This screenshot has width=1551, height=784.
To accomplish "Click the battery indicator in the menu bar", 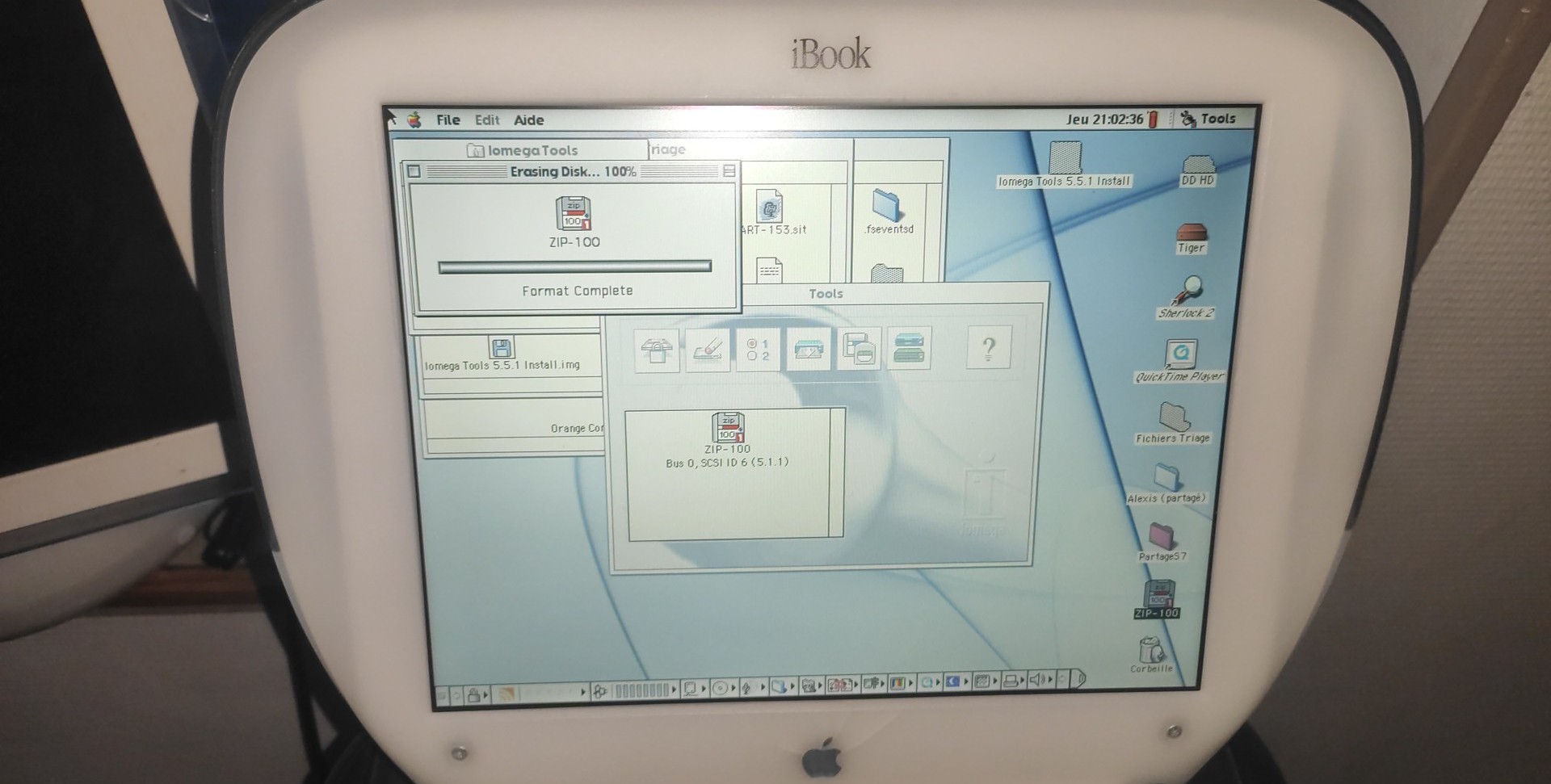I will click(1154, 119).
